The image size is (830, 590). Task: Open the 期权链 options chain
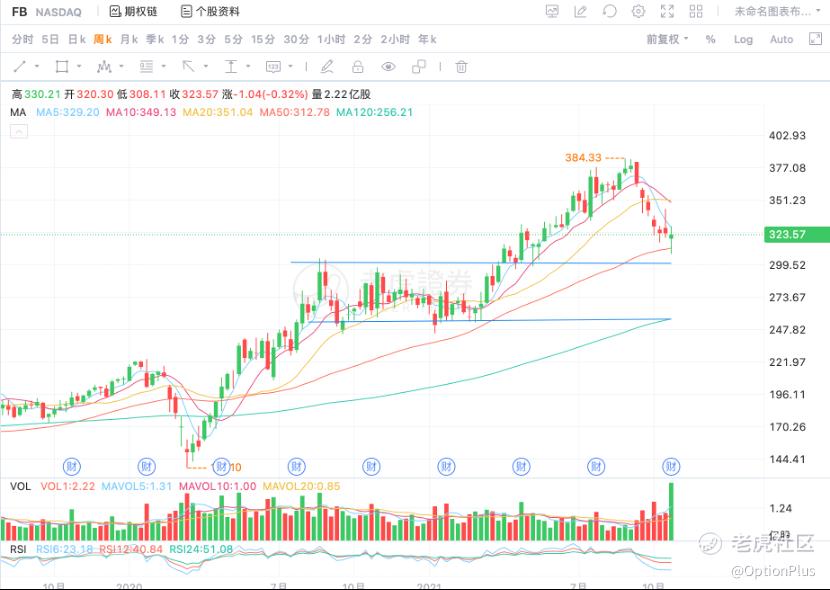click(133, 11)
